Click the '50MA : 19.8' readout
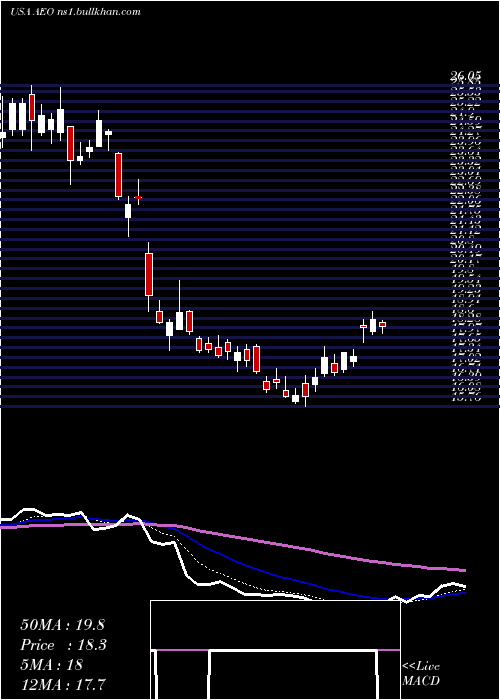Screen dimensions: 500x700 [62, 625]
